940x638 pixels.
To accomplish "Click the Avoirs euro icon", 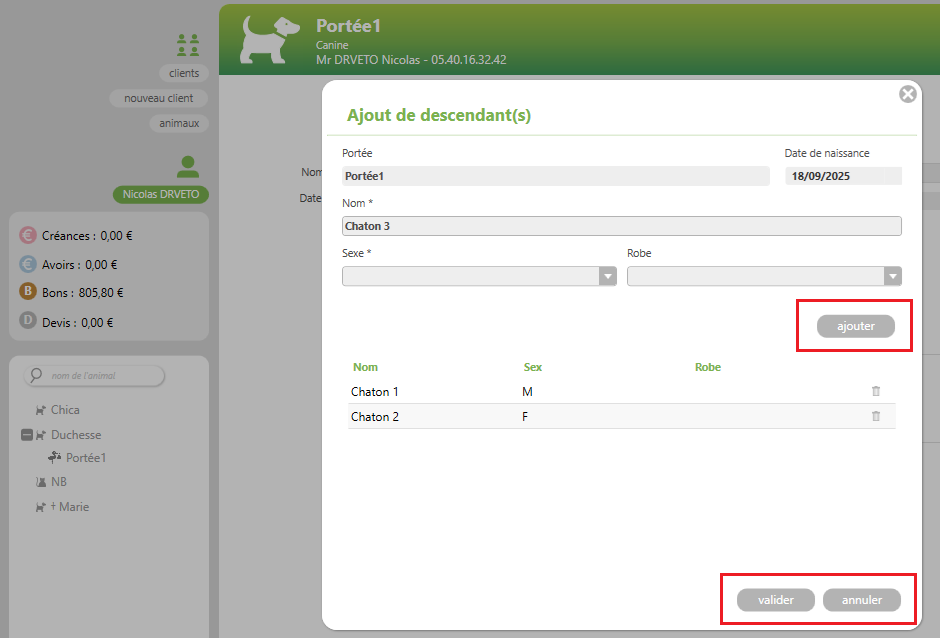I will point(28,265).
